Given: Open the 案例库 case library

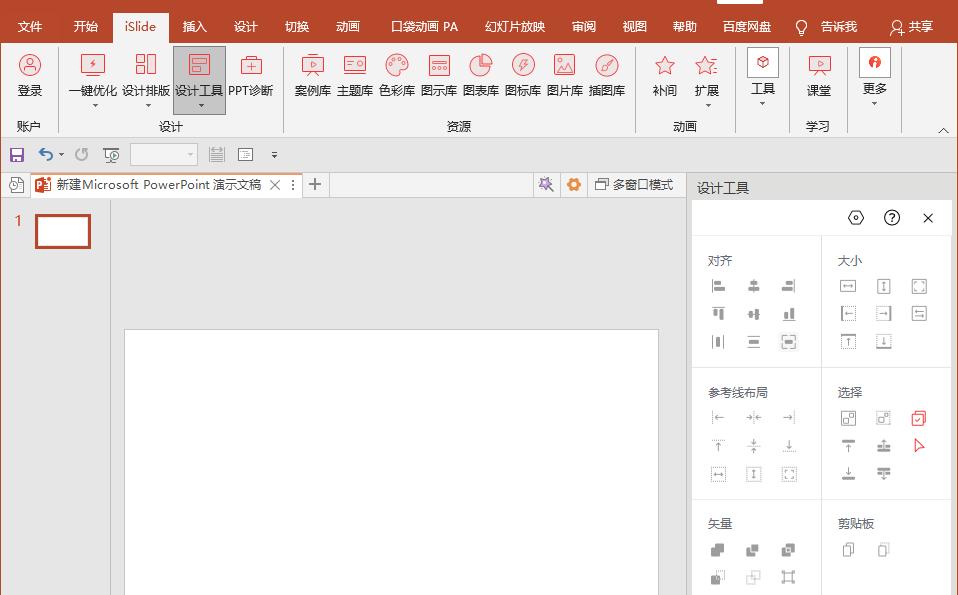Looking at the screenshot, I should pos(312,78).
